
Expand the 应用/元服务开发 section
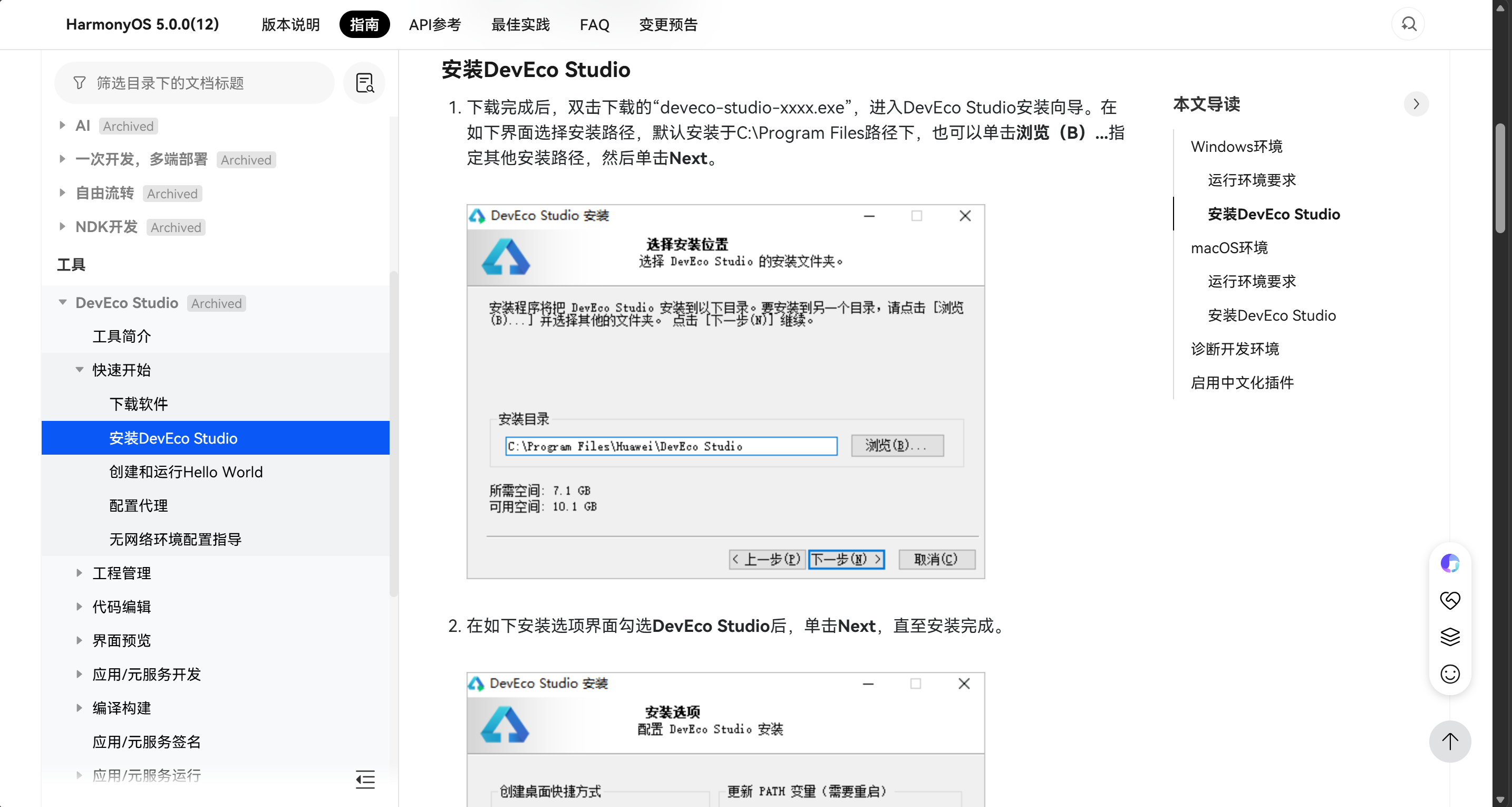[79, 674]
